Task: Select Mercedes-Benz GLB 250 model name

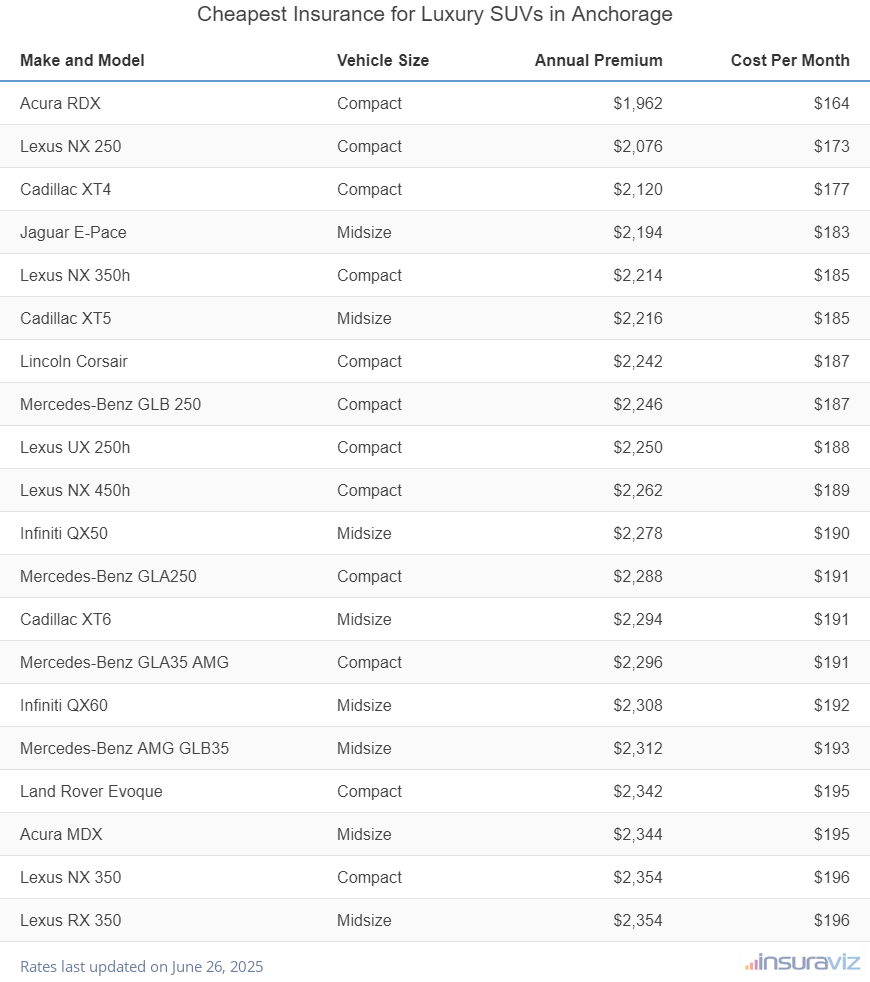Action: click(x=110, y=404)
